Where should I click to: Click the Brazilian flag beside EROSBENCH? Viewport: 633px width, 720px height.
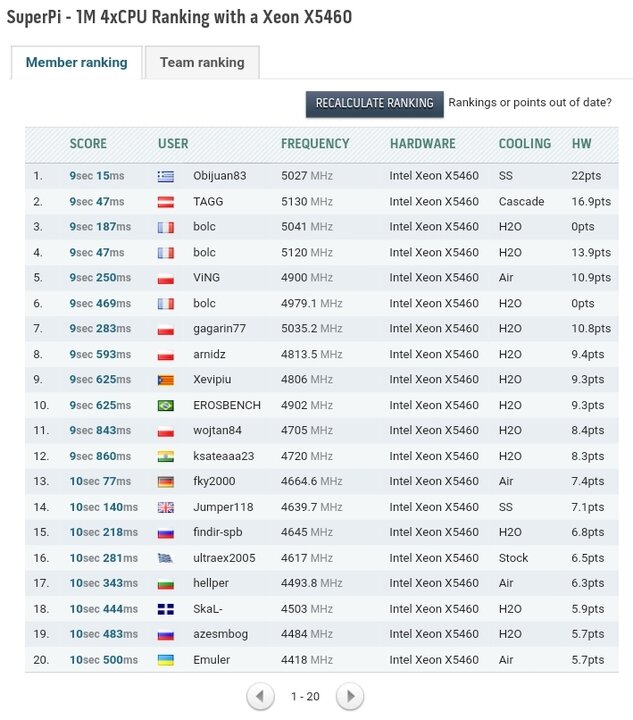166,405
